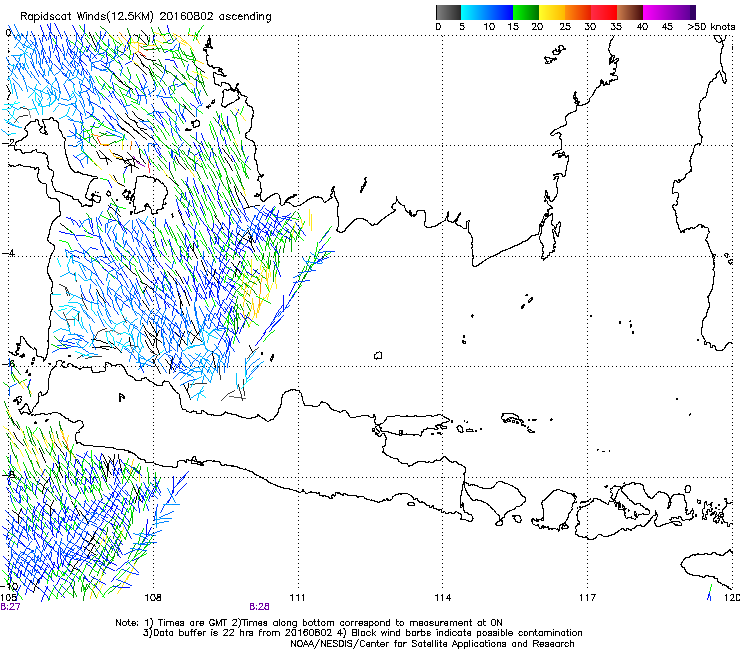Viewport: 740px width, 650px height.
Task: Click the brown 35-40 knots legend band
Action: point(630,12)
